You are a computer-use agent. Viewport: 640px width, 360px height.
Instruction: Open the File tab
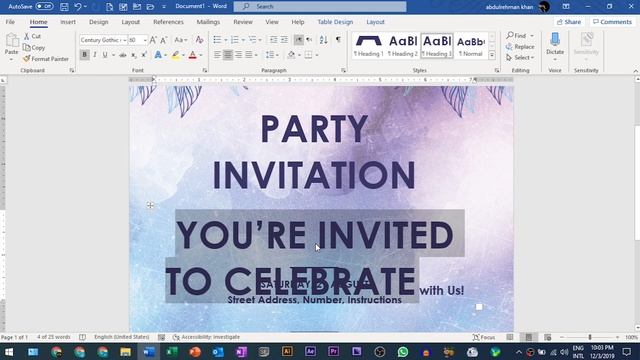tap(10, 22)
